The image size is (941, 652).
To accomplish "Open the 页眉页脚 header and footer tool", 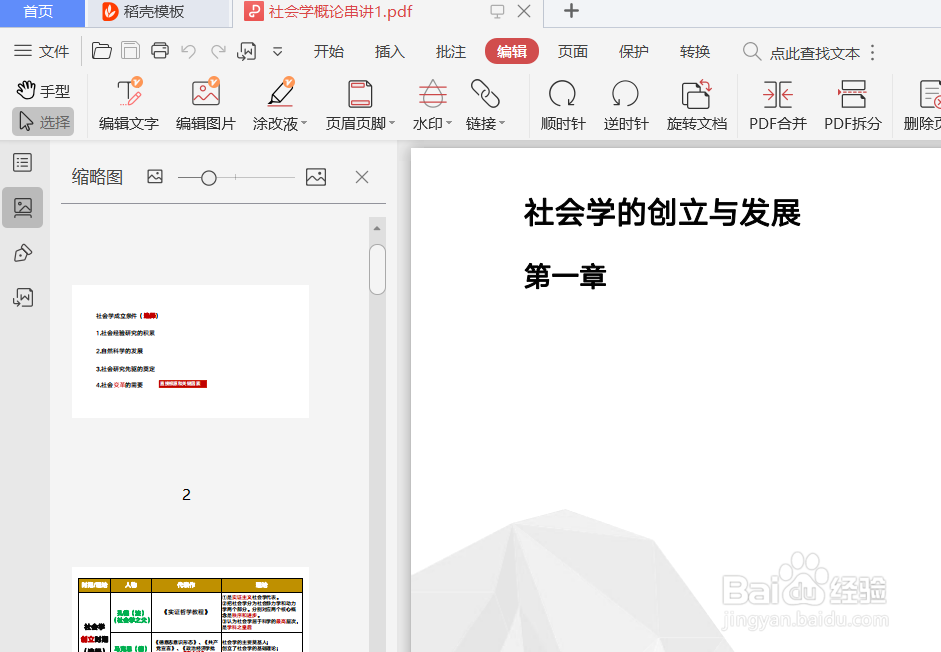I will (x=358, y=104).
